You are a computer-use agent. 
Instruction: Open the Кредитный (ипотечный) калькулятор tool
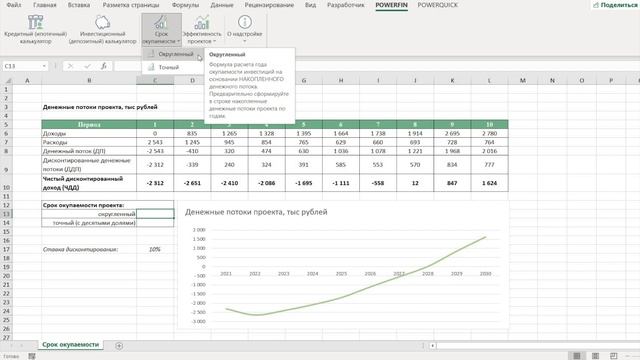36,29
